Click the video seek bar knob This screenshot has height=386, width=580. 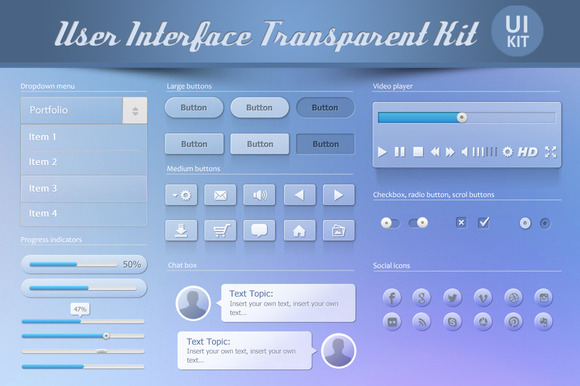pyautogui.click(x=461, y=118)
